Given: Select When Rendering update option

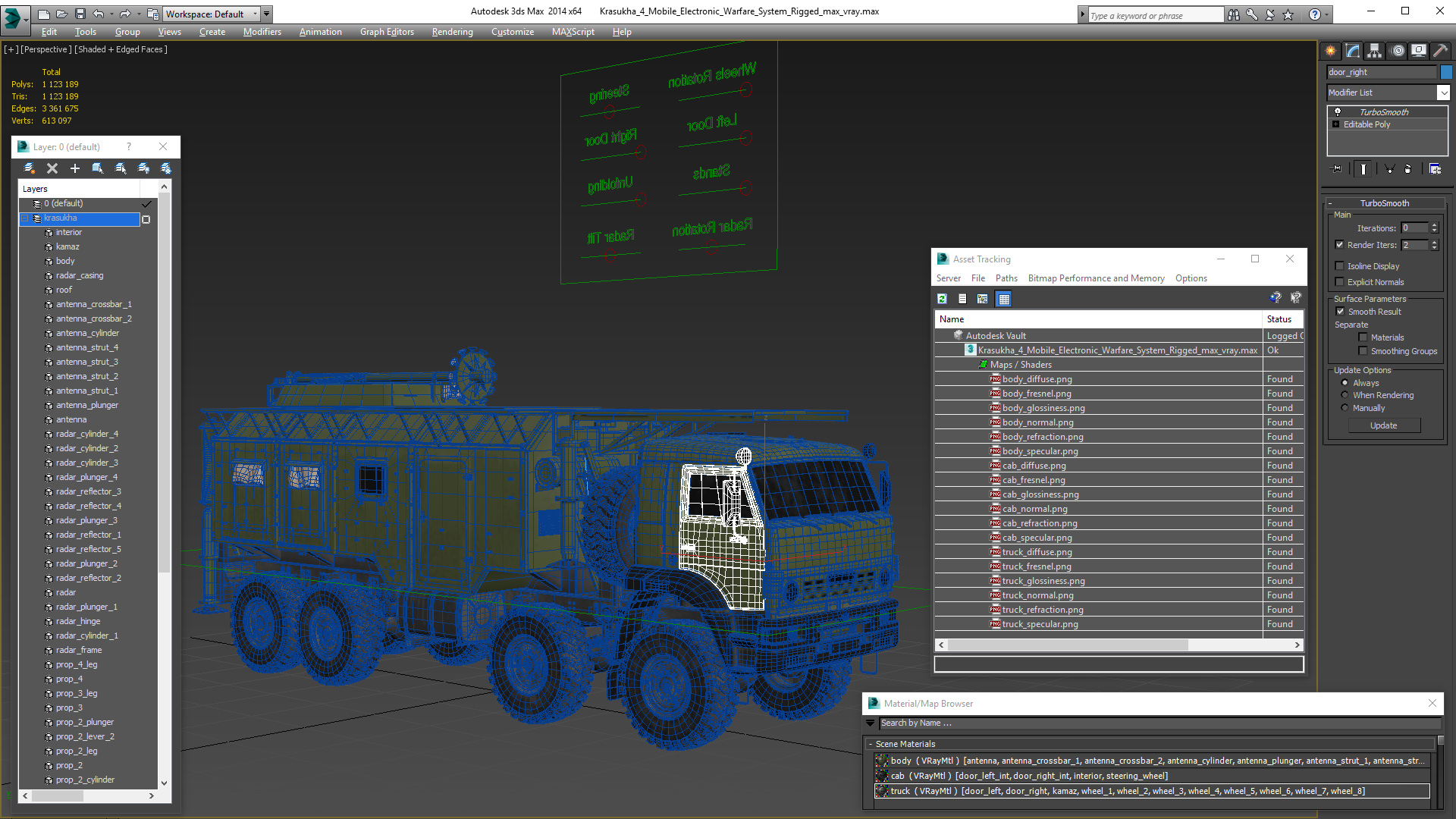Looking at the screenshot, I should [x=1345, y=395].
